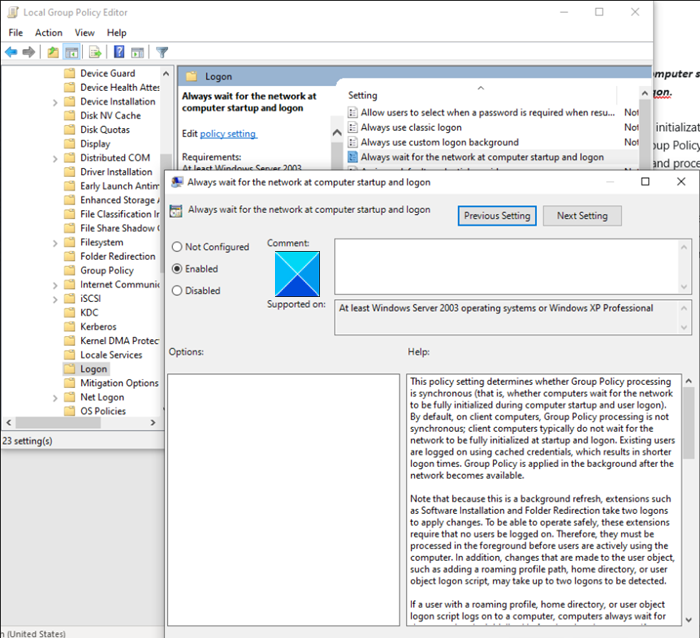Open the Help question mark toolbar icon
Image resolution: width=700 pixels, height=638 pixels.
119,52
